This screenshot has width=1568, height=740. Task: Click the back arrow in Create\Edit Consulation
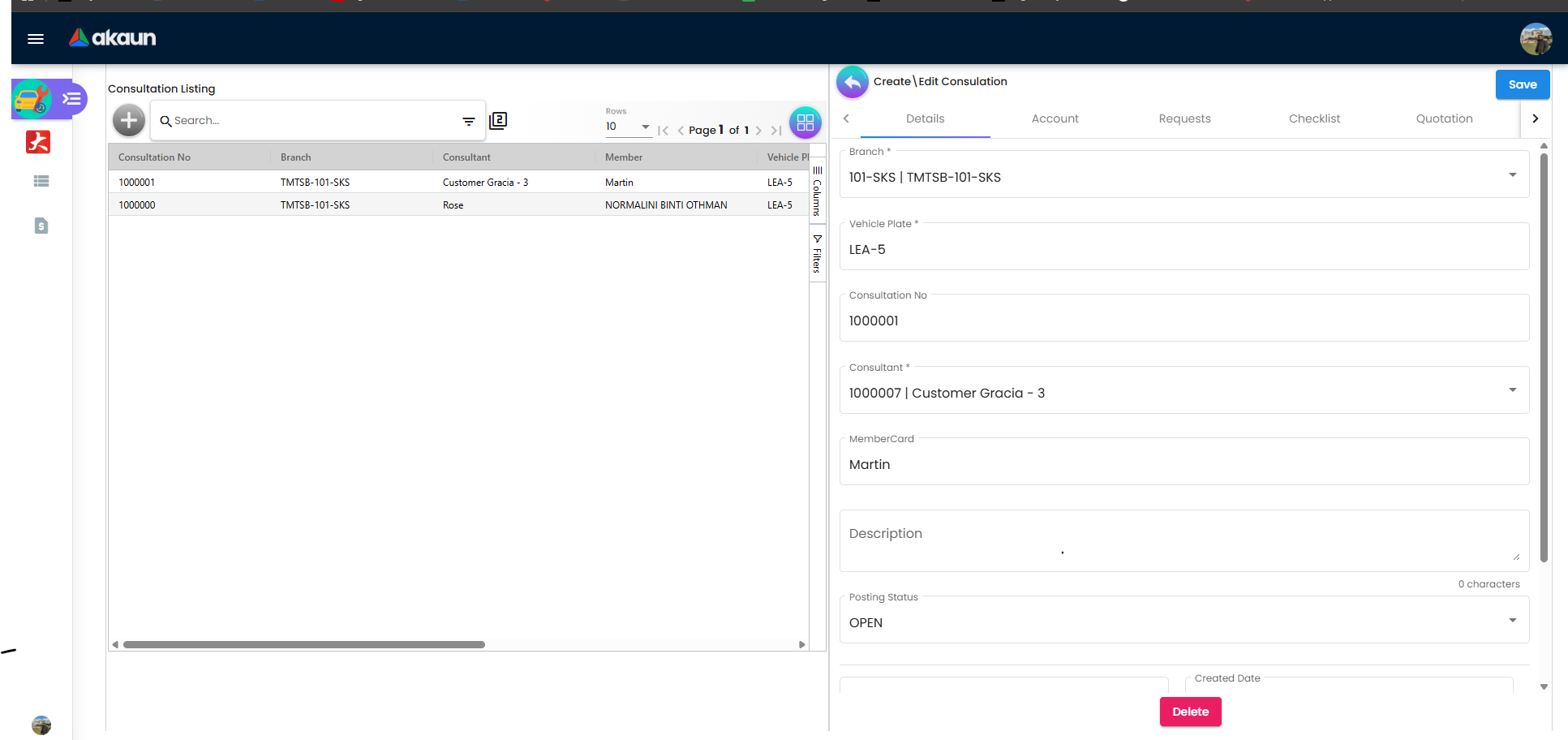click(x=853, y=82)
